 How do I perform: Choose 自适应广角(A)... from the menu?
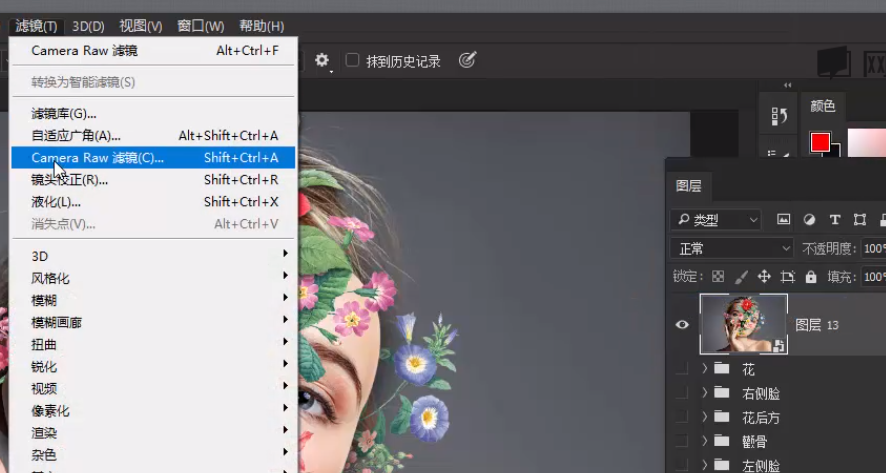click(153, 136)
